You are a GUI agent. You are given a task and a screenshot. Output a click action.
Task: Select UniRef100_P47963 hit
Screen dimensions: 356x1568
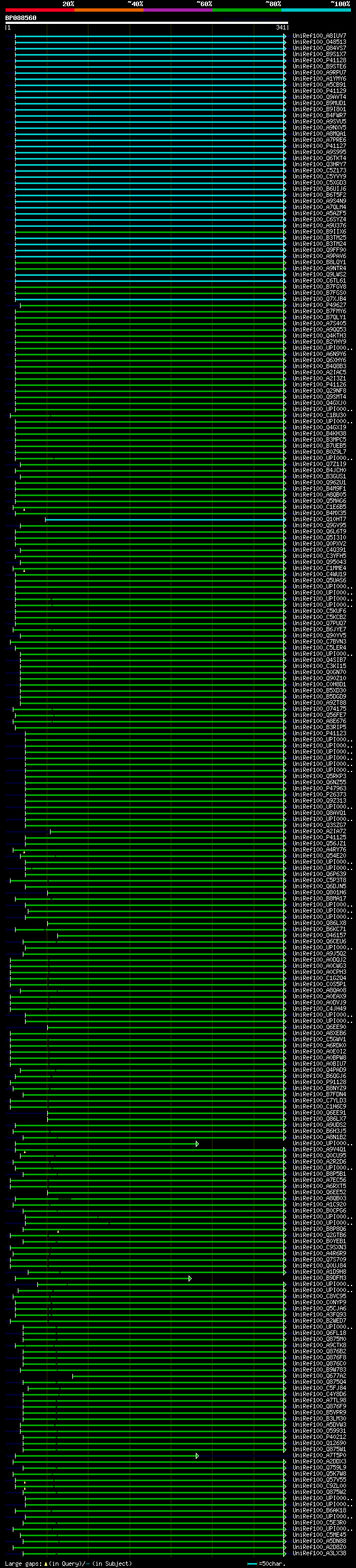click(x=319, y=788)
